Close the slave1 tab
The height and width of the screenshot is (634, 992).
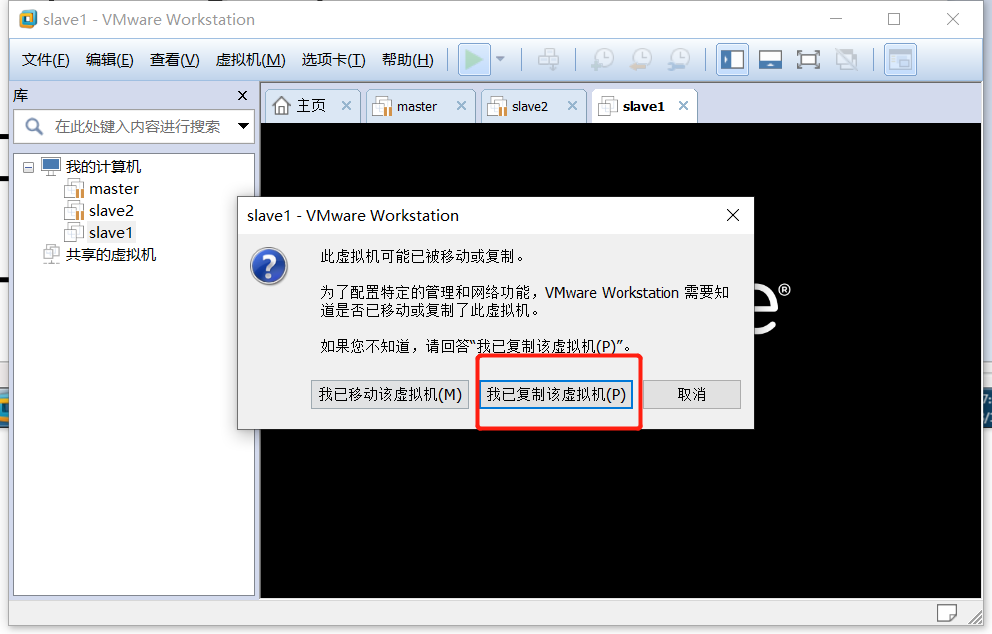pyautogui.click(x=683, y=106)
